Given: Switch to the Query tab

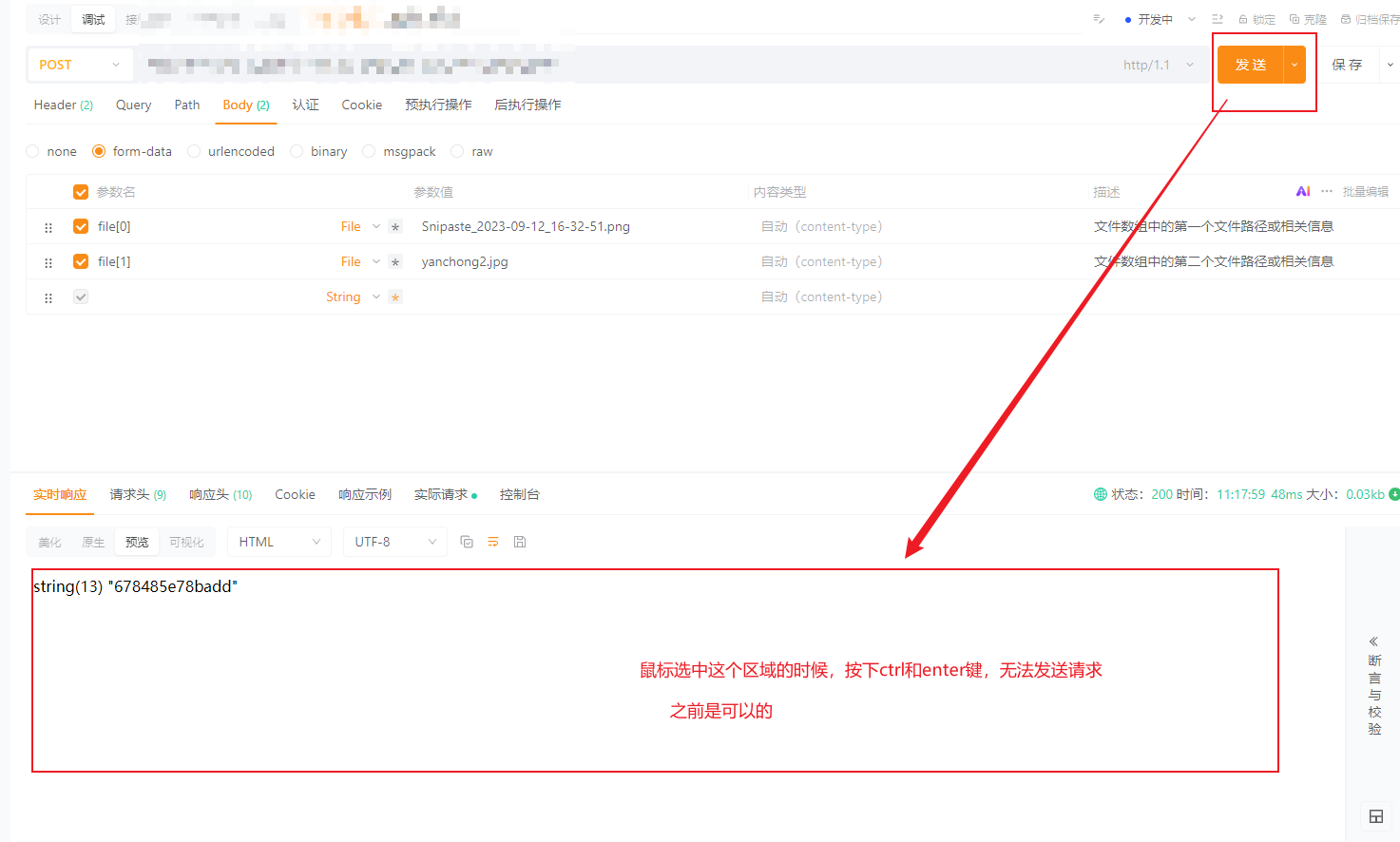Looking at the screenshot, I should tap(133, 105).
